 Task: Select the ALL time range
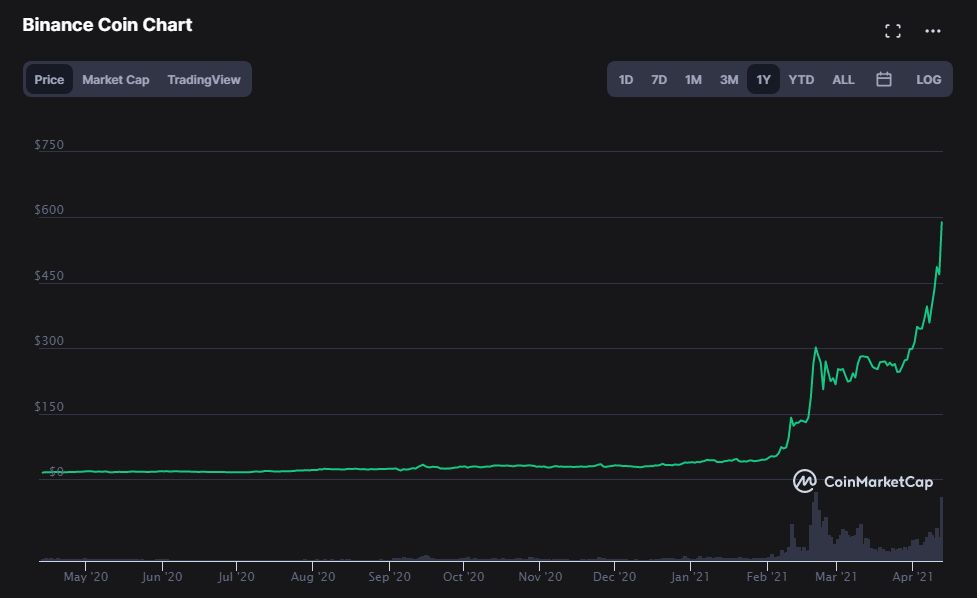coord(843,80)
